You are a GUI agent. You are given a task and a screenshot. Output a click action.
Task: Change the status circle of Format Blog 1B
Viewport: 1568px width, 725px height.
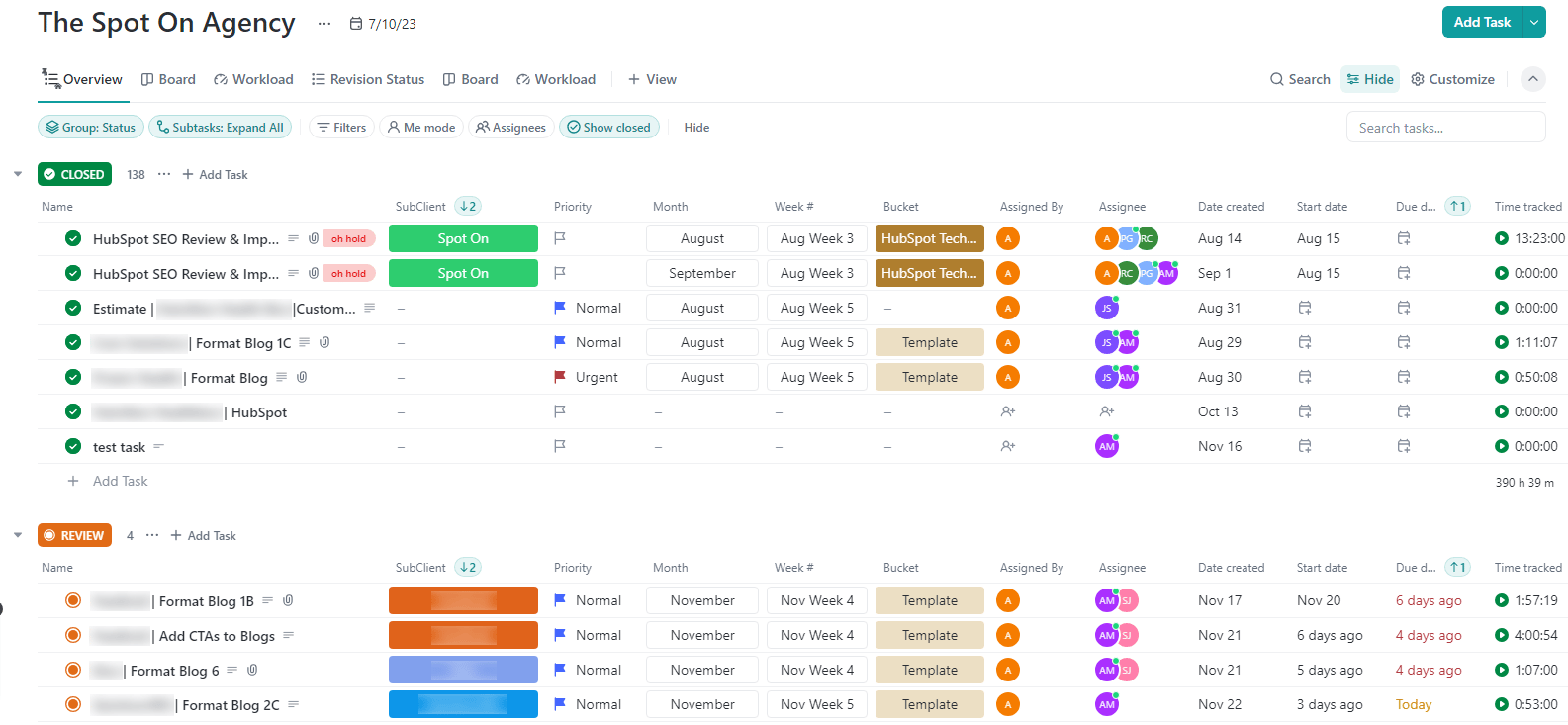tap(73, 600)
